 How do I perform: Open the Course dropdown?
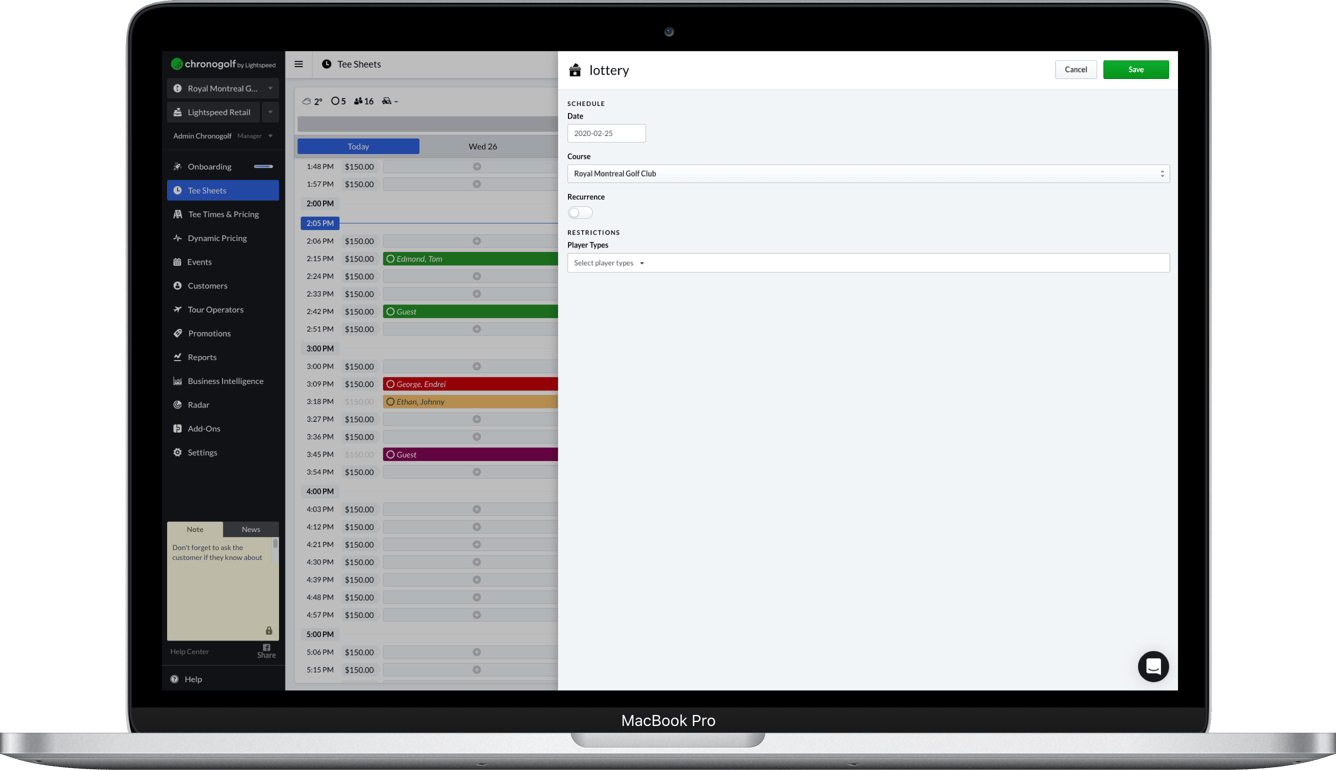pos(868,174)
